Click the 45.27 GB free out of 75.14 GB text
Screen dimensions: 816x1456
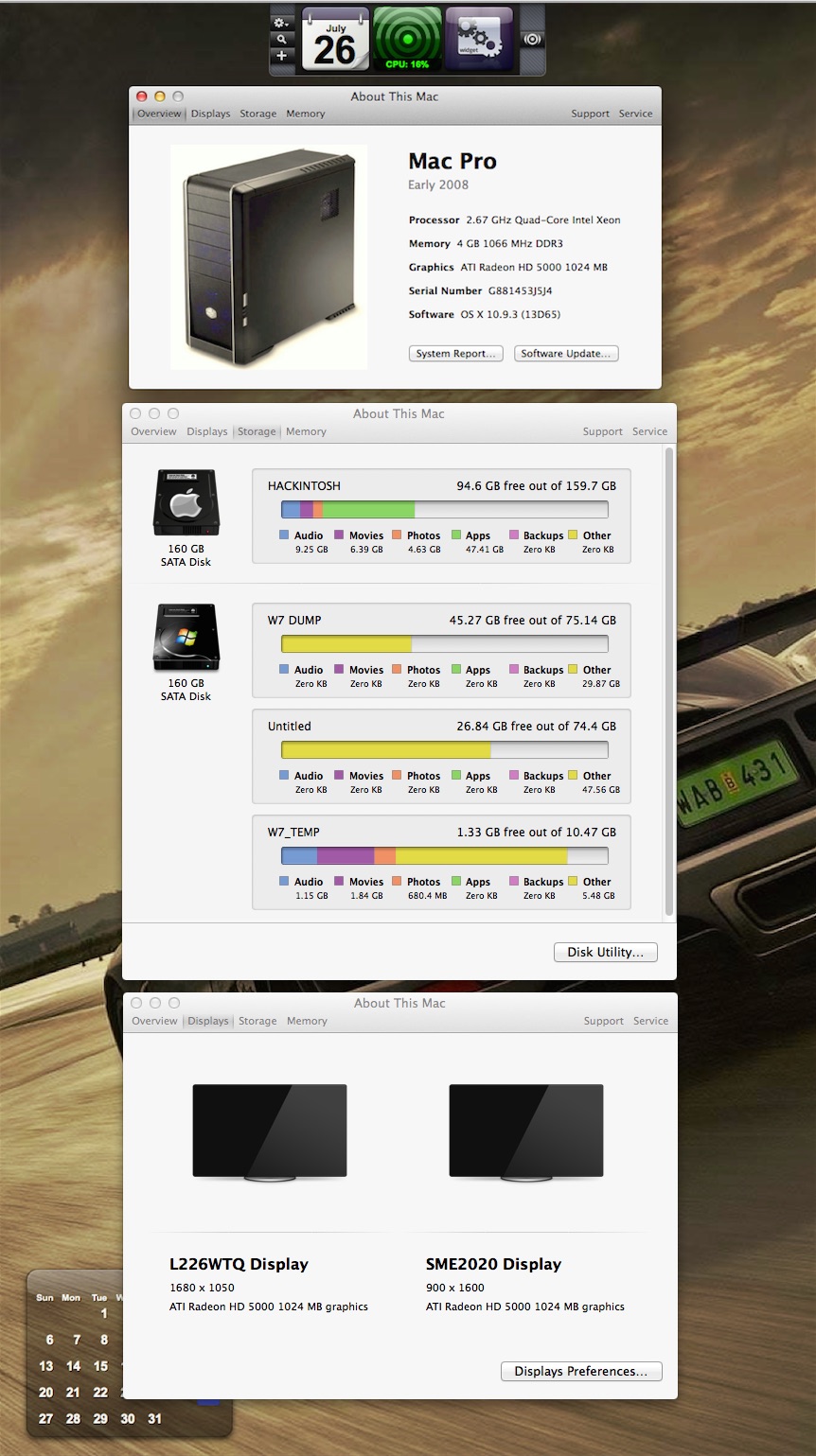pyautogui.click(x=533, y=620)
